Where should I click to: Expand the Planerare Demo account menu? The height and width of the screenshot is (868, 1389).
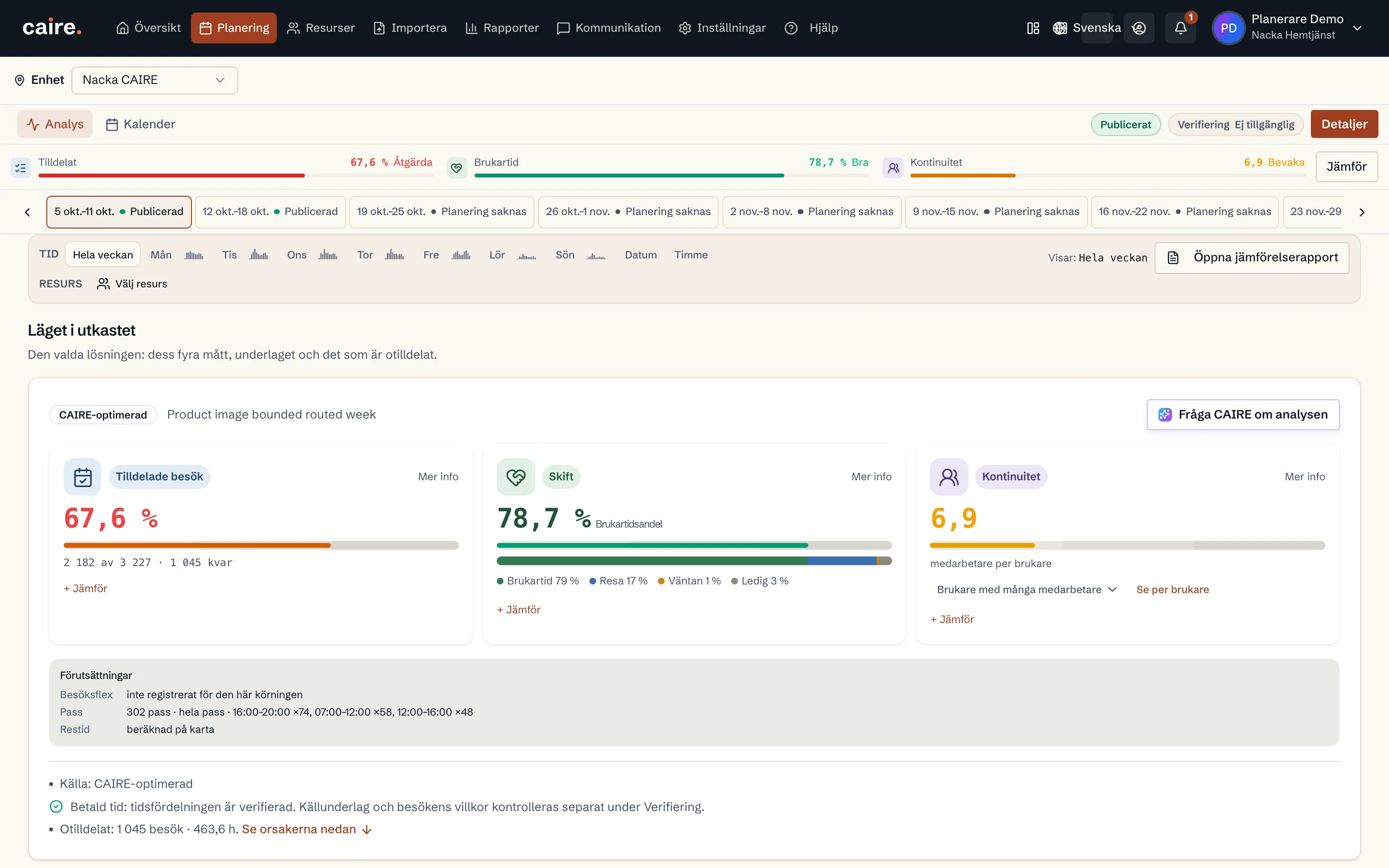(x=1357, y=28)
